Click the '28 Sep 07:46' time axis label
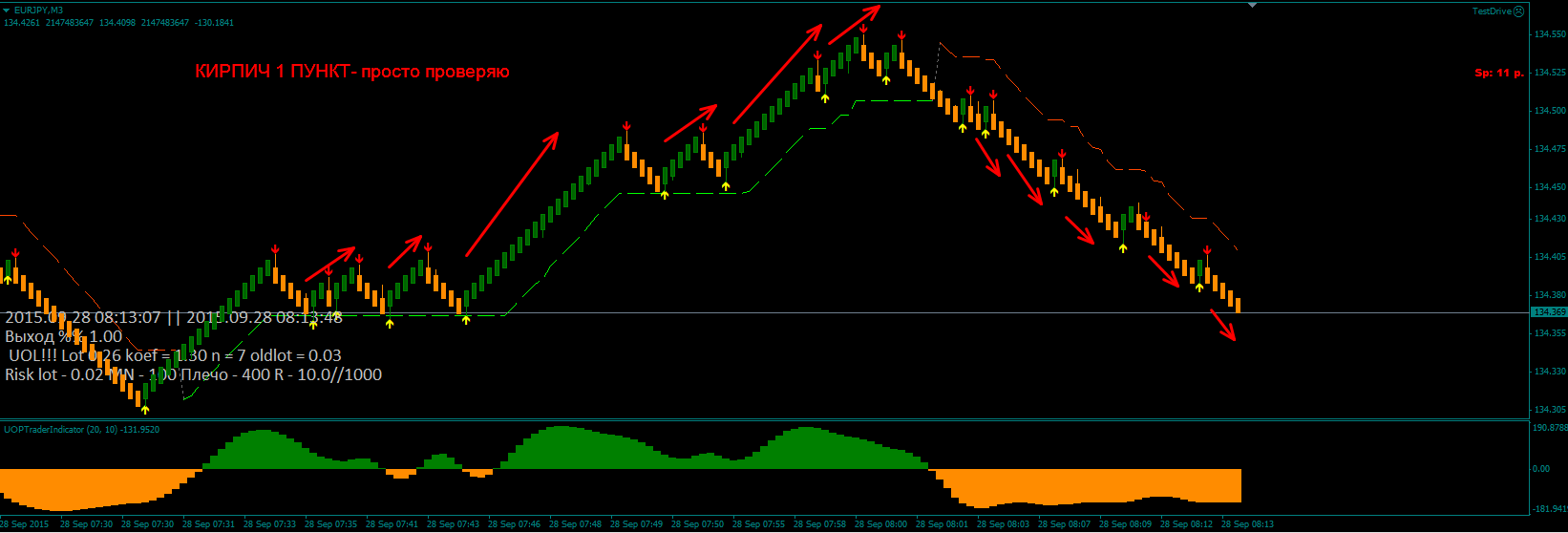Viewport: 1568px width, 533px height. tap(514, 524)
